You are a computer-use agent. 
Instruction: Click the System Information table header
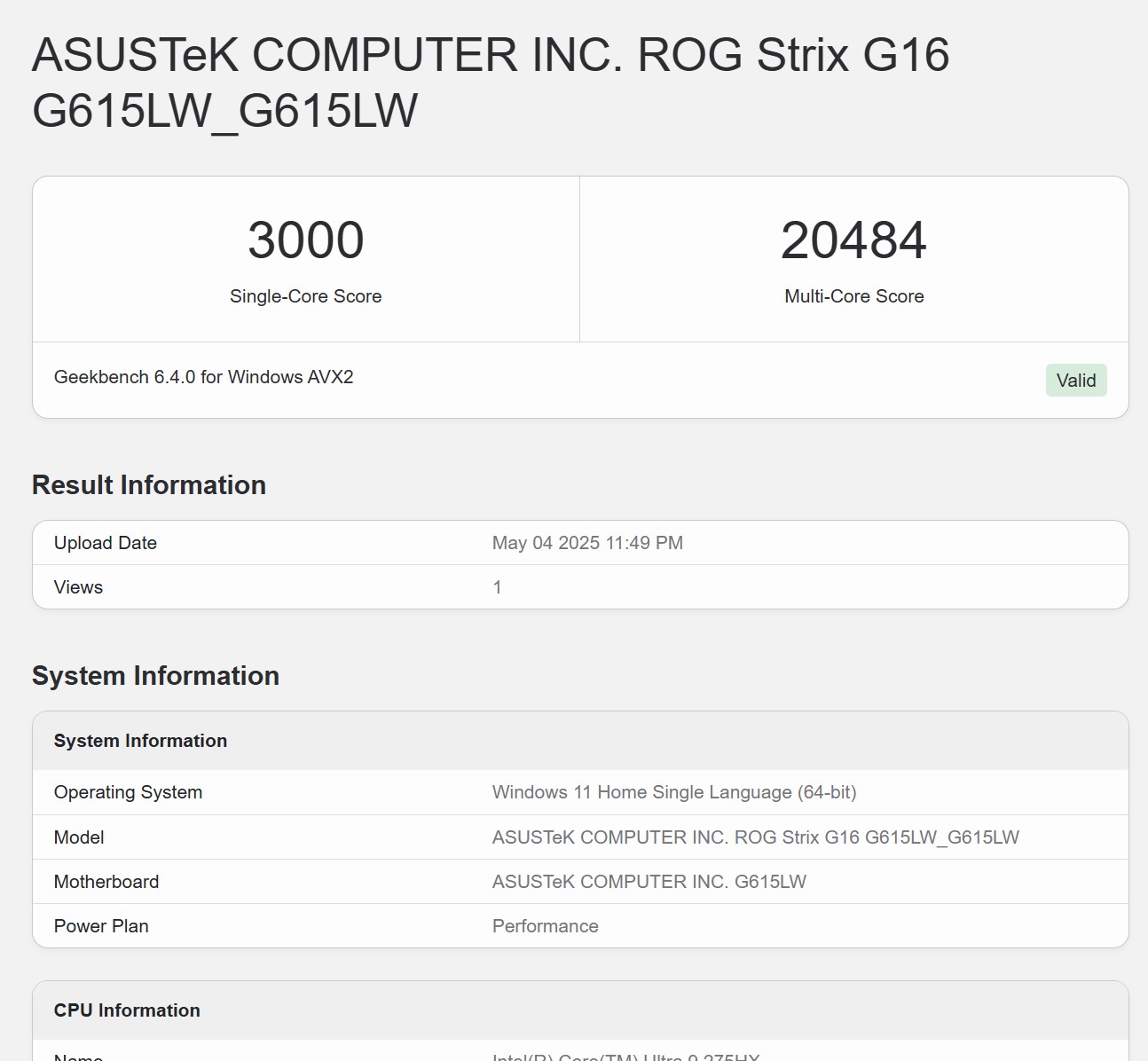[x=140, y=741]
